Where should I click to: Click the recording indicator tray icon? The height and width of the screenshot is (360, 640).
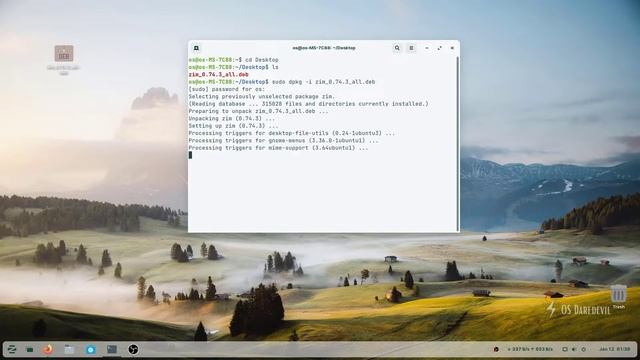[496, 349]
